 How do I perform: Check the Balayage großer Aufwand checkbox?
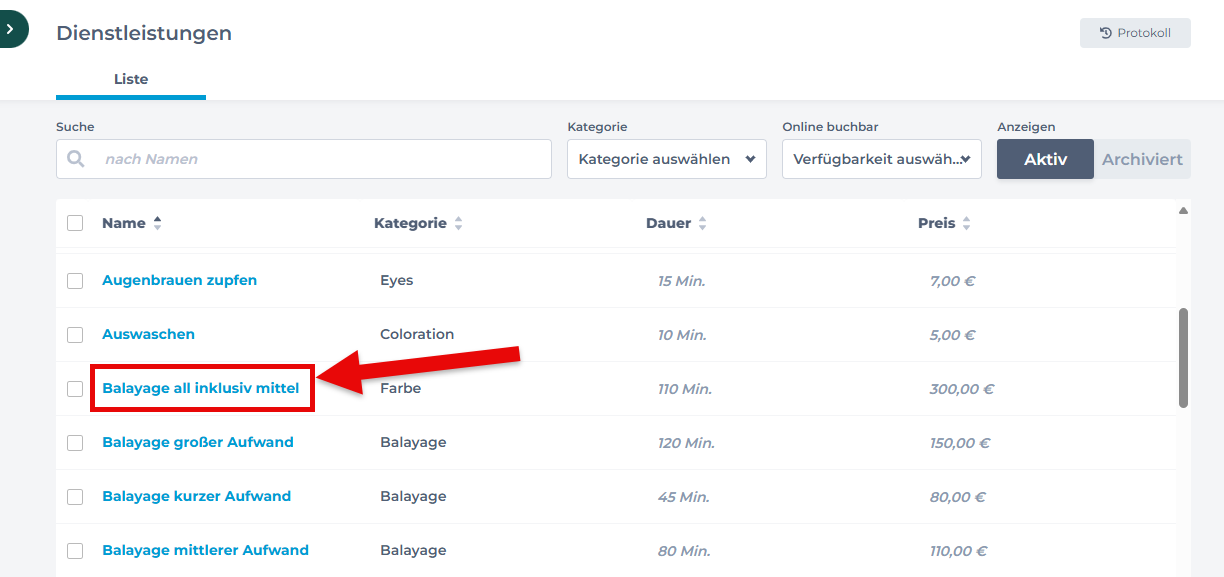point(75,443)
